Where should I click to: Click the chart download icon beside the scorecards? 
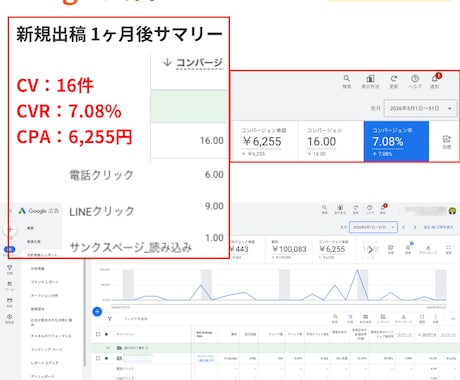tap(428, 248)
